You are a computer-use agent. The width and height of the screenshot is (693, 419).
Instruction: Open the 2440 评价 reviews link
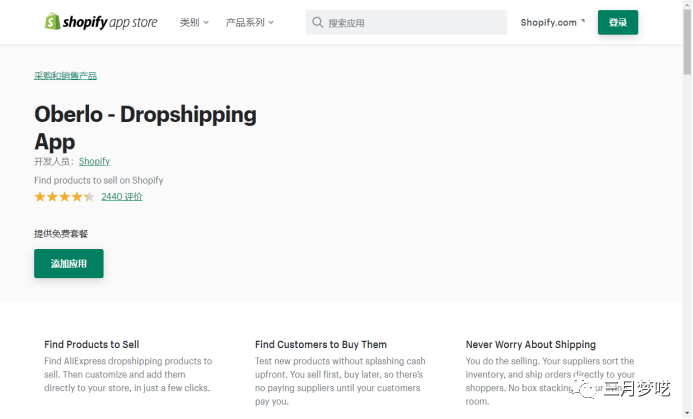(122, 197)
